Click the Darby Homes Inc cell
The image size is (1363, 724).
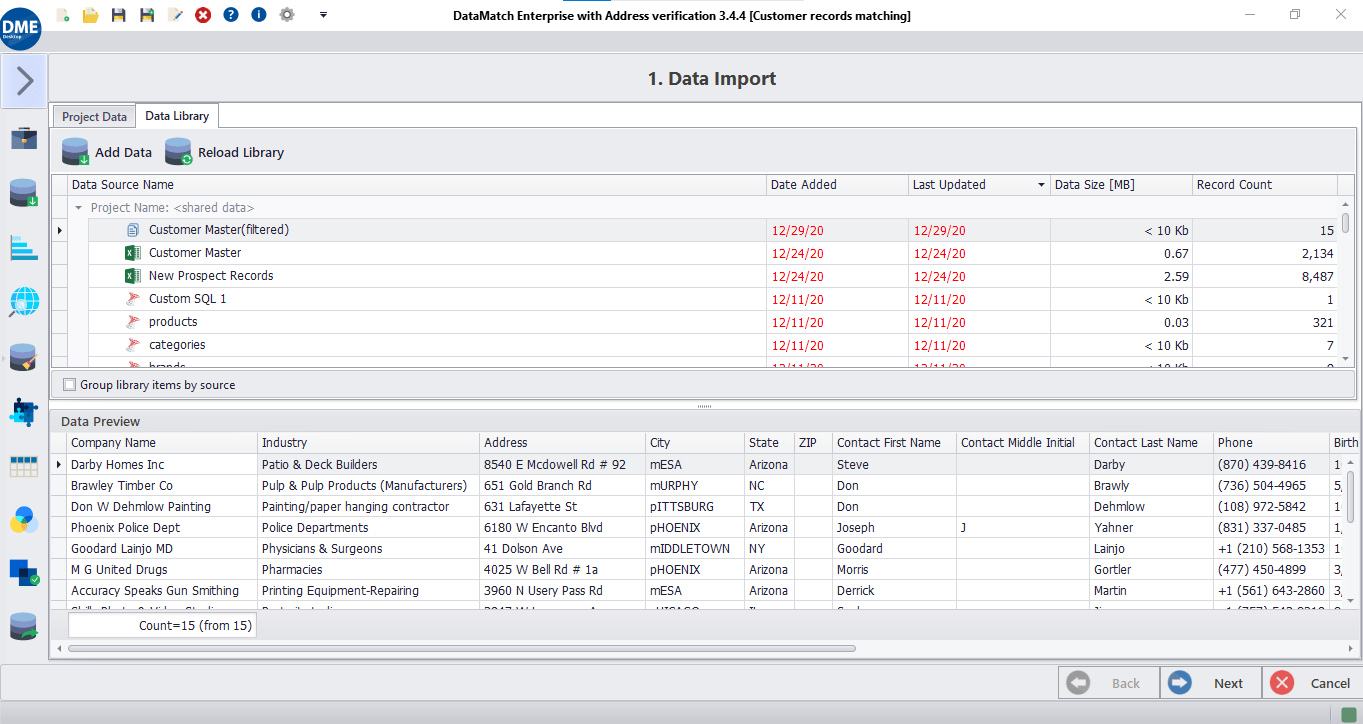[x=162, y=465]
